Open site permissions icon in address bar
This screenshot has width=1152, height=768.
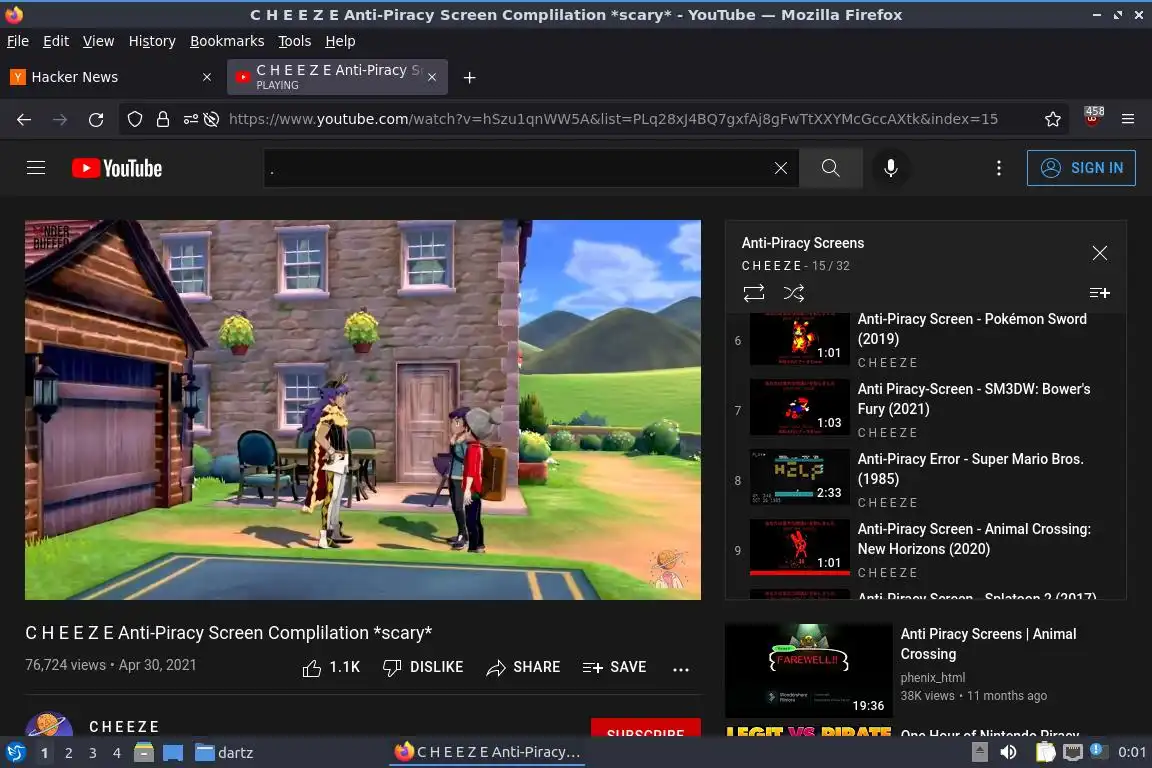tap(190, 119)
